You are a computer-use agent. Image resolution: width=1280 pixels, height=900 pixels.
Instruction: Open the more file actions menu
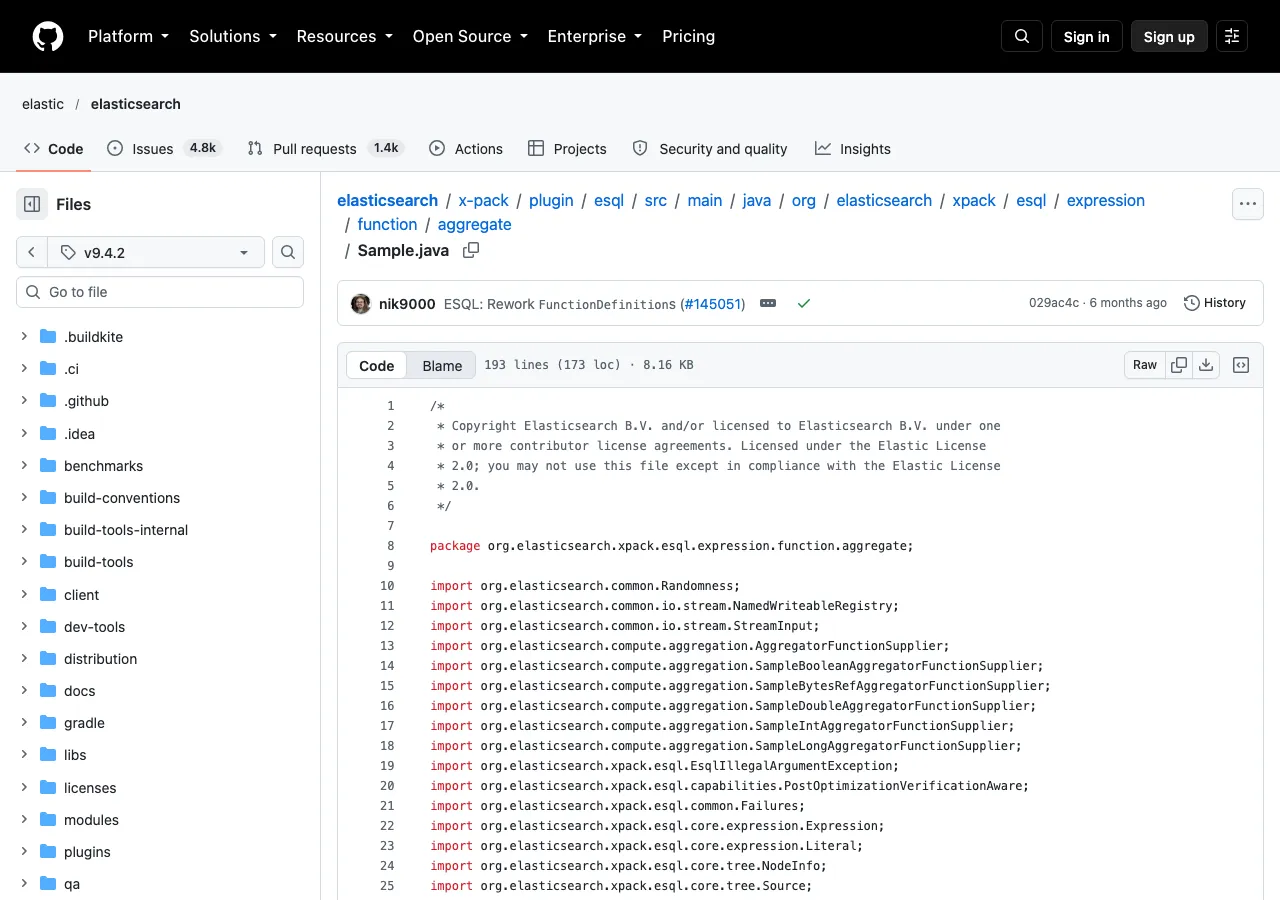[1247, 204]
